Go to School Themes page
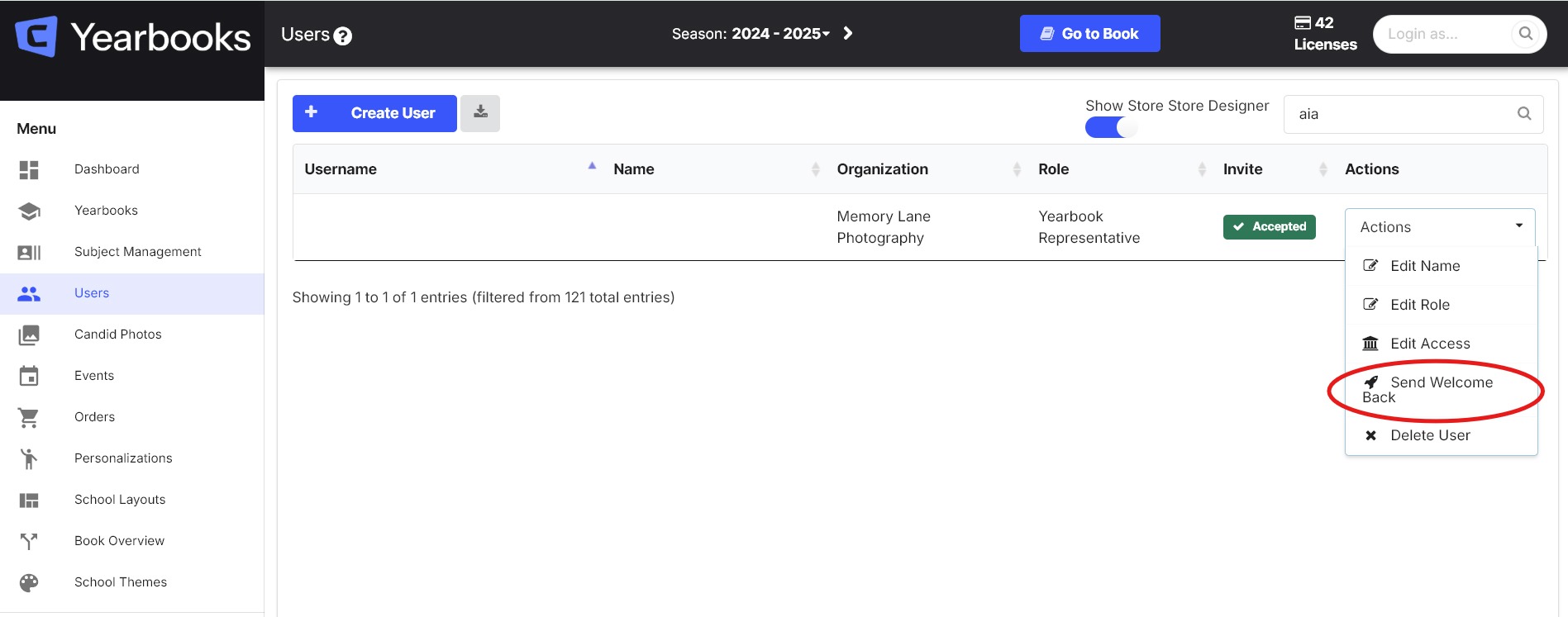1568x617 pixels. pos(132,582)
